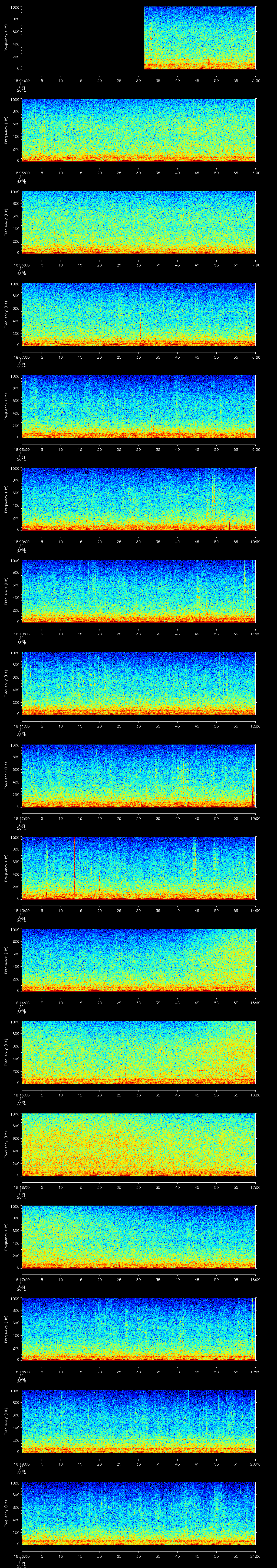Screen dimensions: 277x1568
Task: Click the tall red vertical streak in 18:13:00 panel
Action: point(74,866)
